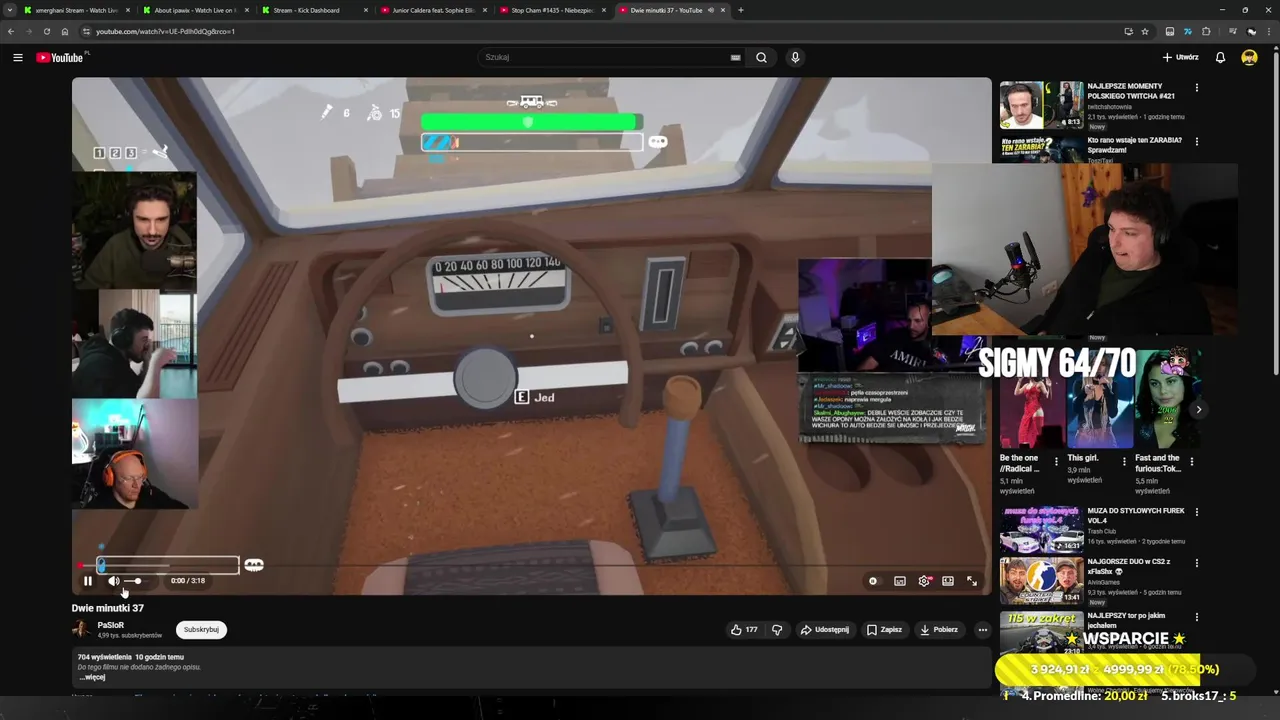Open YouTube notifications bell
1280x720 pixels.
tap(1220, 58)
